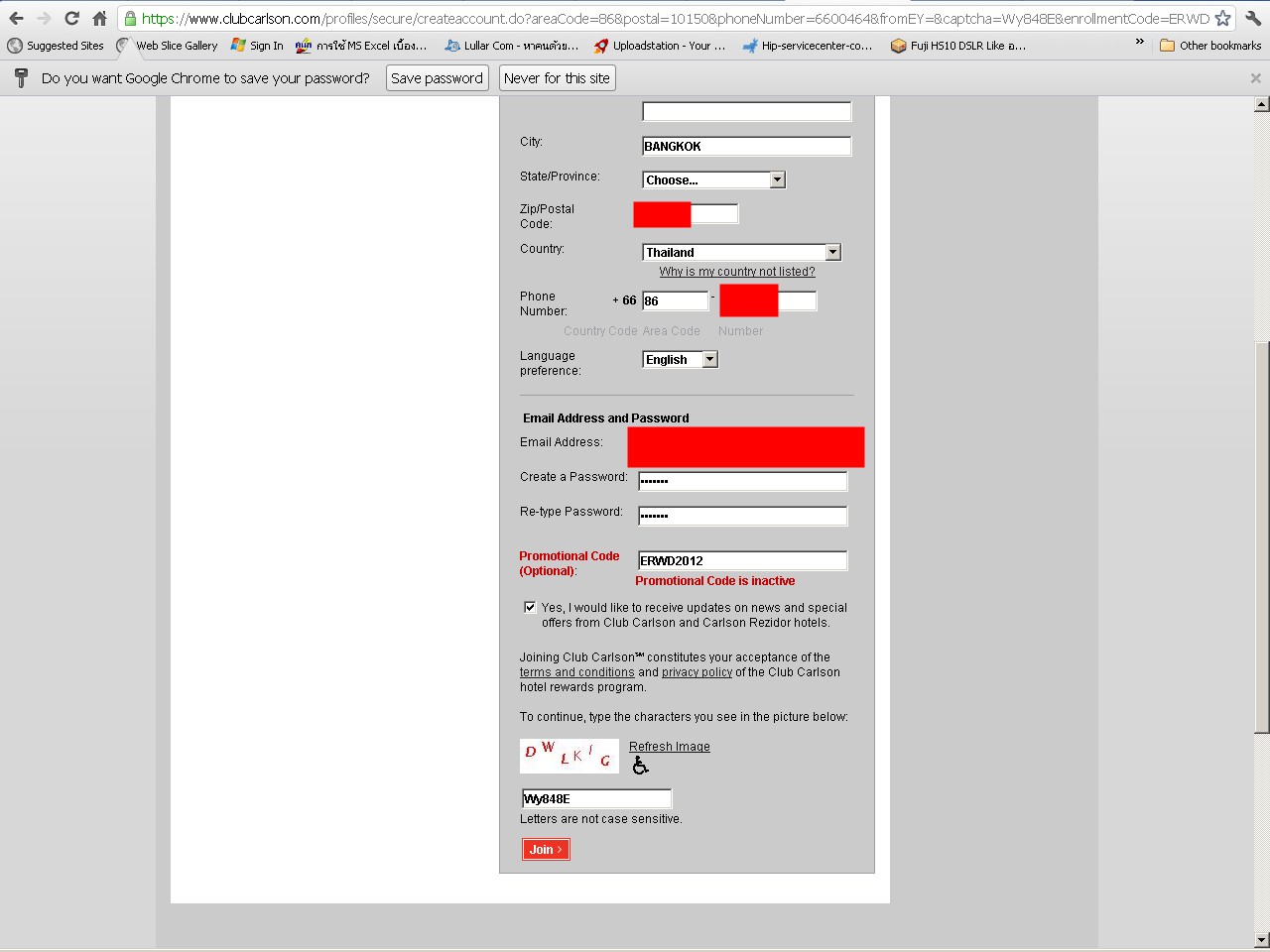Open the Language preference dropdown
The width and height of the screenshot is (1270, 952).
point(681,360)
